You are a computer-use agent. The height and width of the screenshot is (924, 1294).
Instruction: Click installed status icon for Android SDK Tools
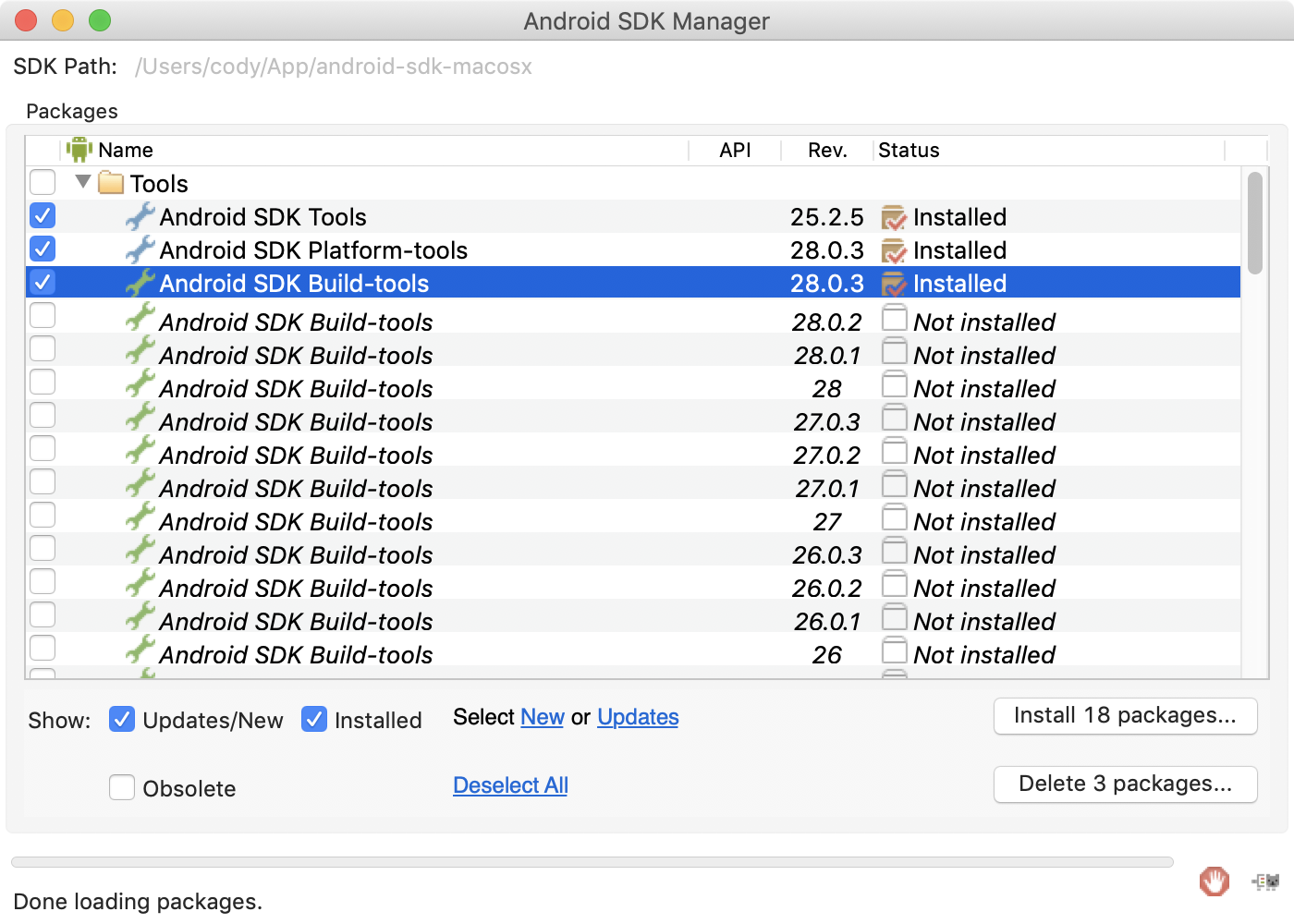click(x=894, y=218)
